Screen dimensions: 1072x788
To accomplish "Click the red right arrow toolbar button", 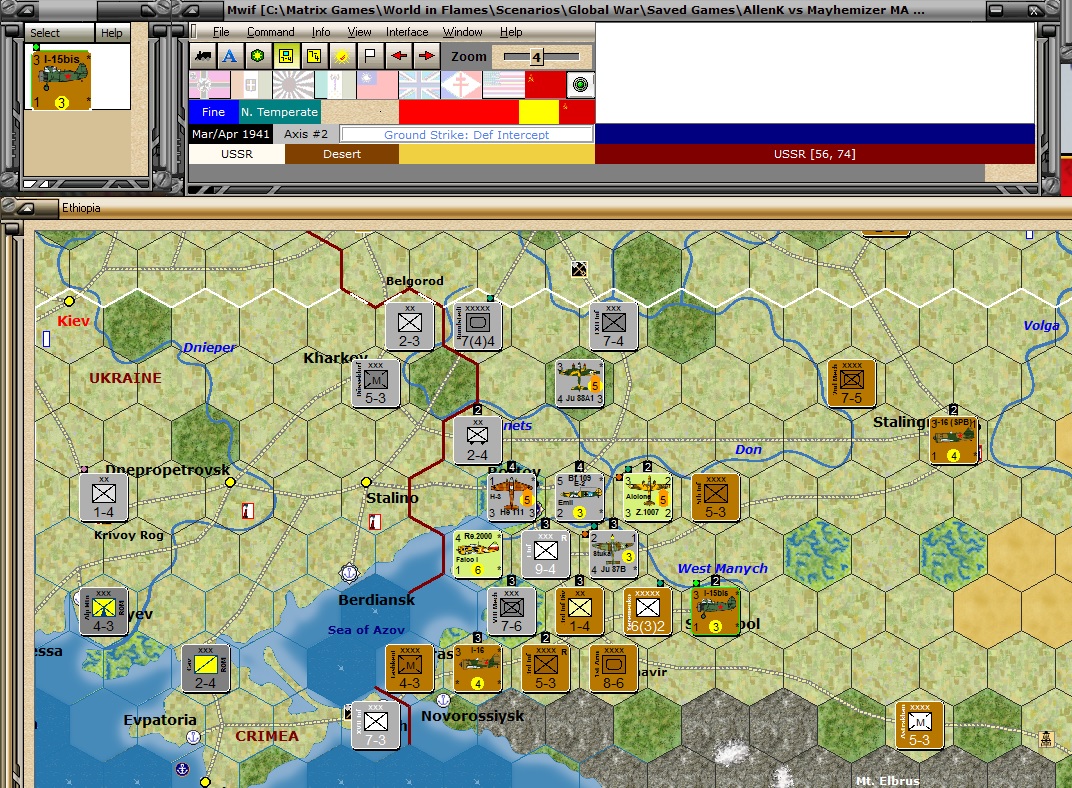I will [426, 56].
